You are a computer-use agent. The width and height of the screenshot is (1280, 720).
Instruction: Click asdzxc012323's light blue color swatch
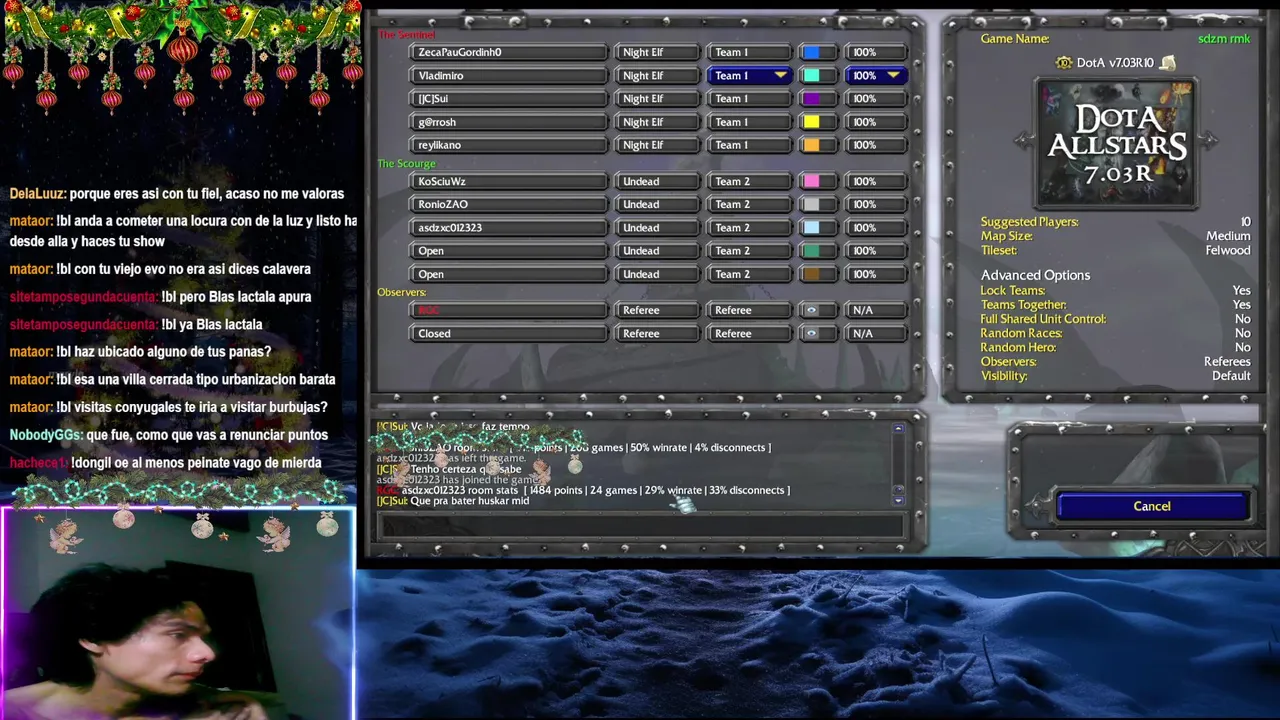tap(812, 227)
